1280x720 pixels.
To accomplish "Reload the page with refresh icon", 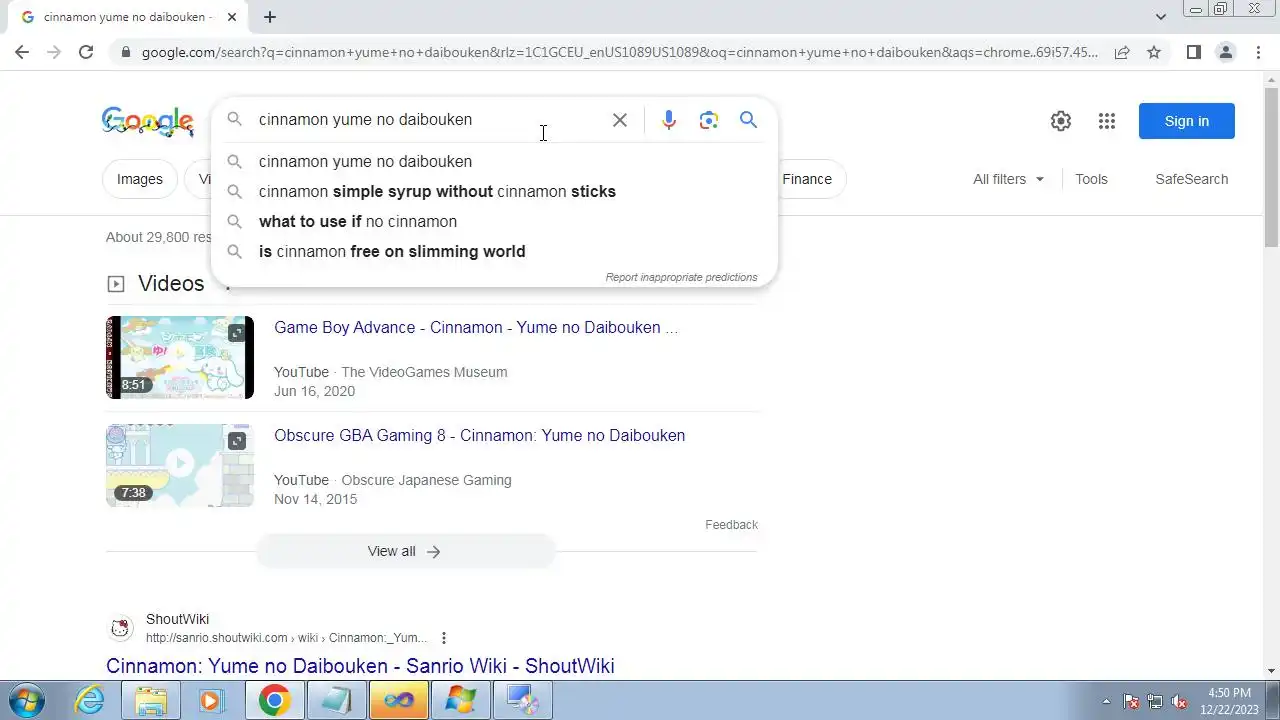I will pos(86,52).
